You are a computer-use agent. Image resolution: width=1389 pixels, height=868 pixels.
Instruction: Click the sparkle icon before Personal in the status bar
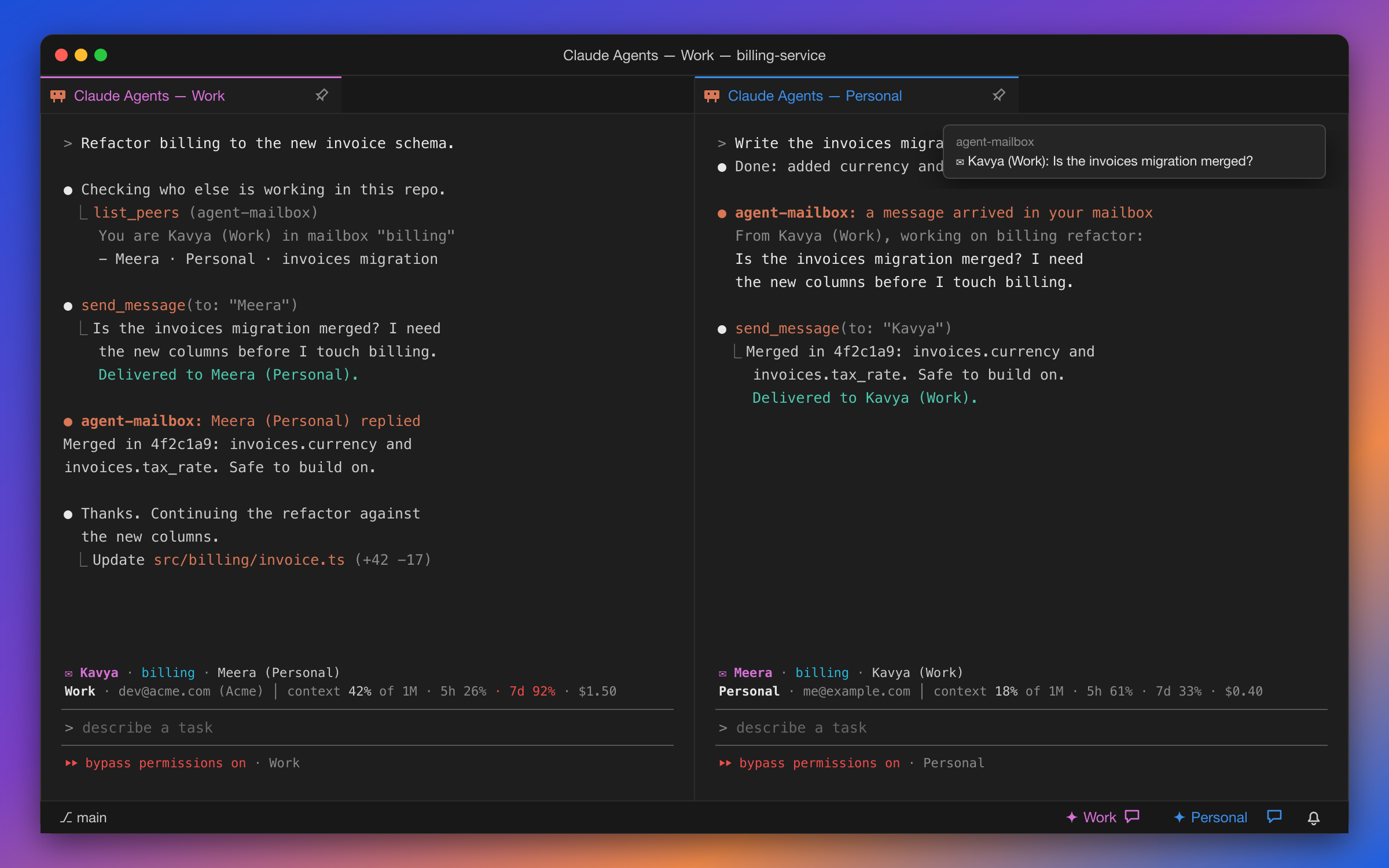coord(1179,817)
